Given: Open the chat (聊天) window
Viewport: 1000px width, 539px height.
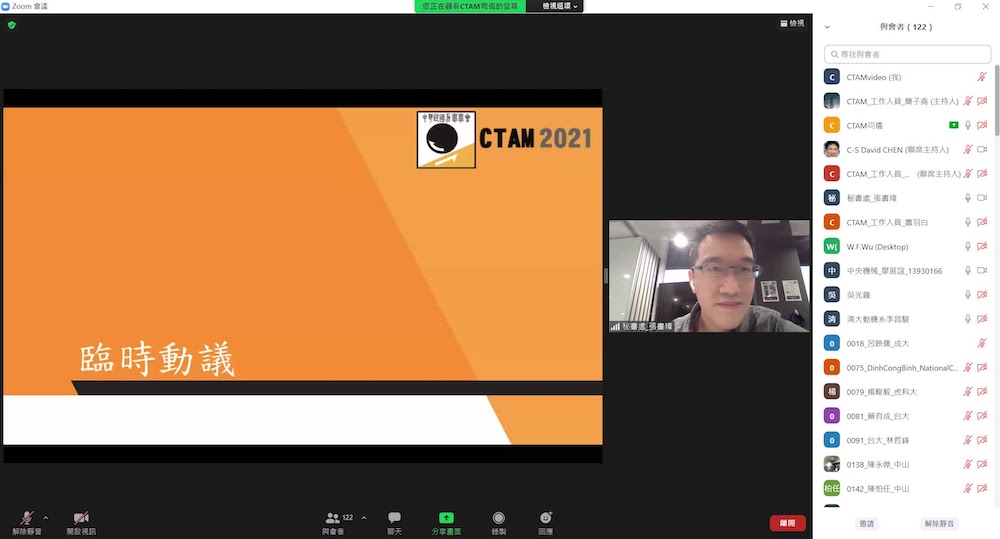Looking at the screenshot, I should click(x=394, y=522).
